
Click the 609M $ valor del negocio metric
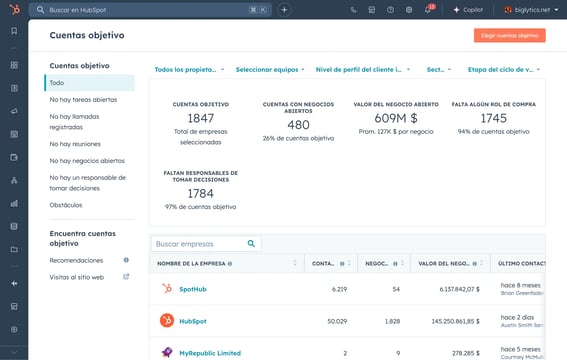396,118
